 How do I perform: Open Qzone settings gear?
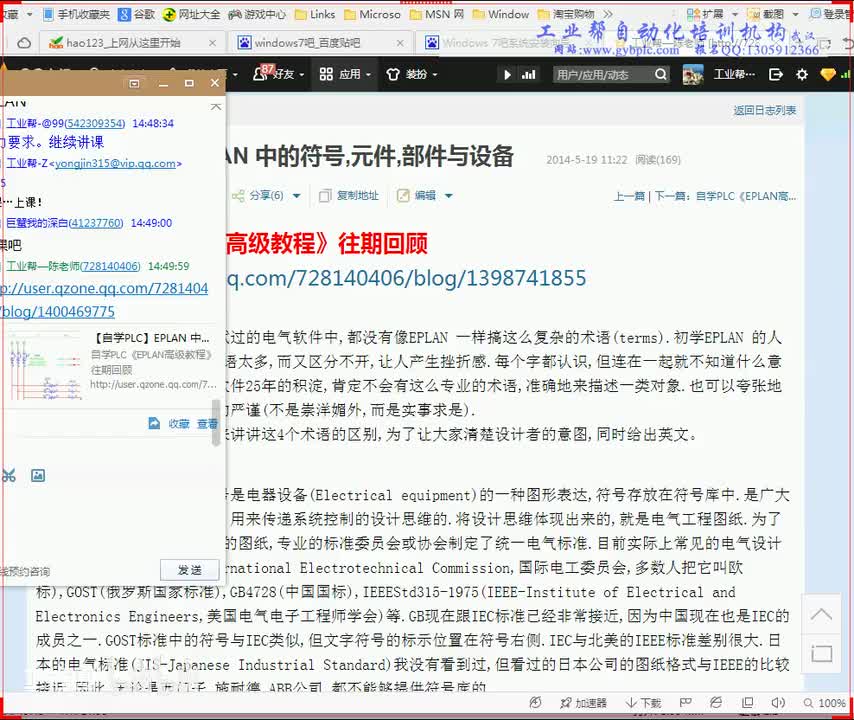(x=802, y=74)
